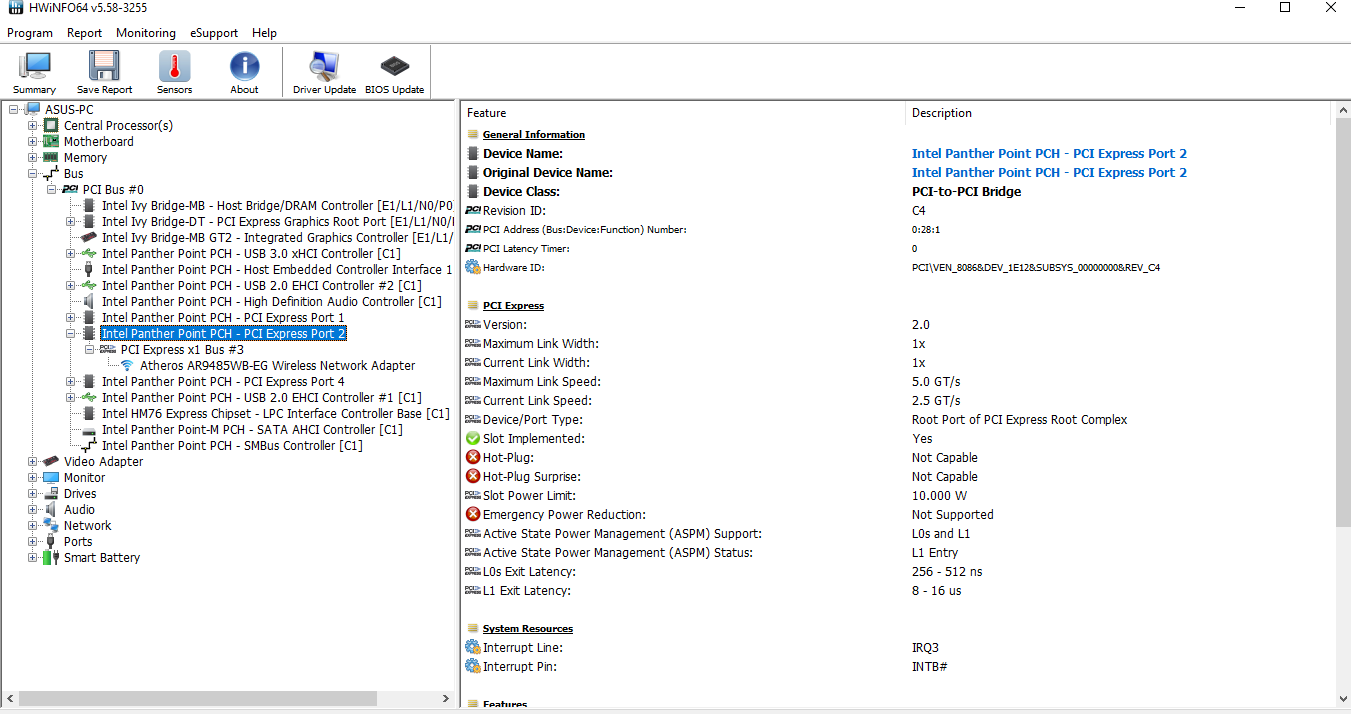Click the HWiNFO64 title bar app icon
The height and width of the screenshot is (714, 1351).
(13, 9)
